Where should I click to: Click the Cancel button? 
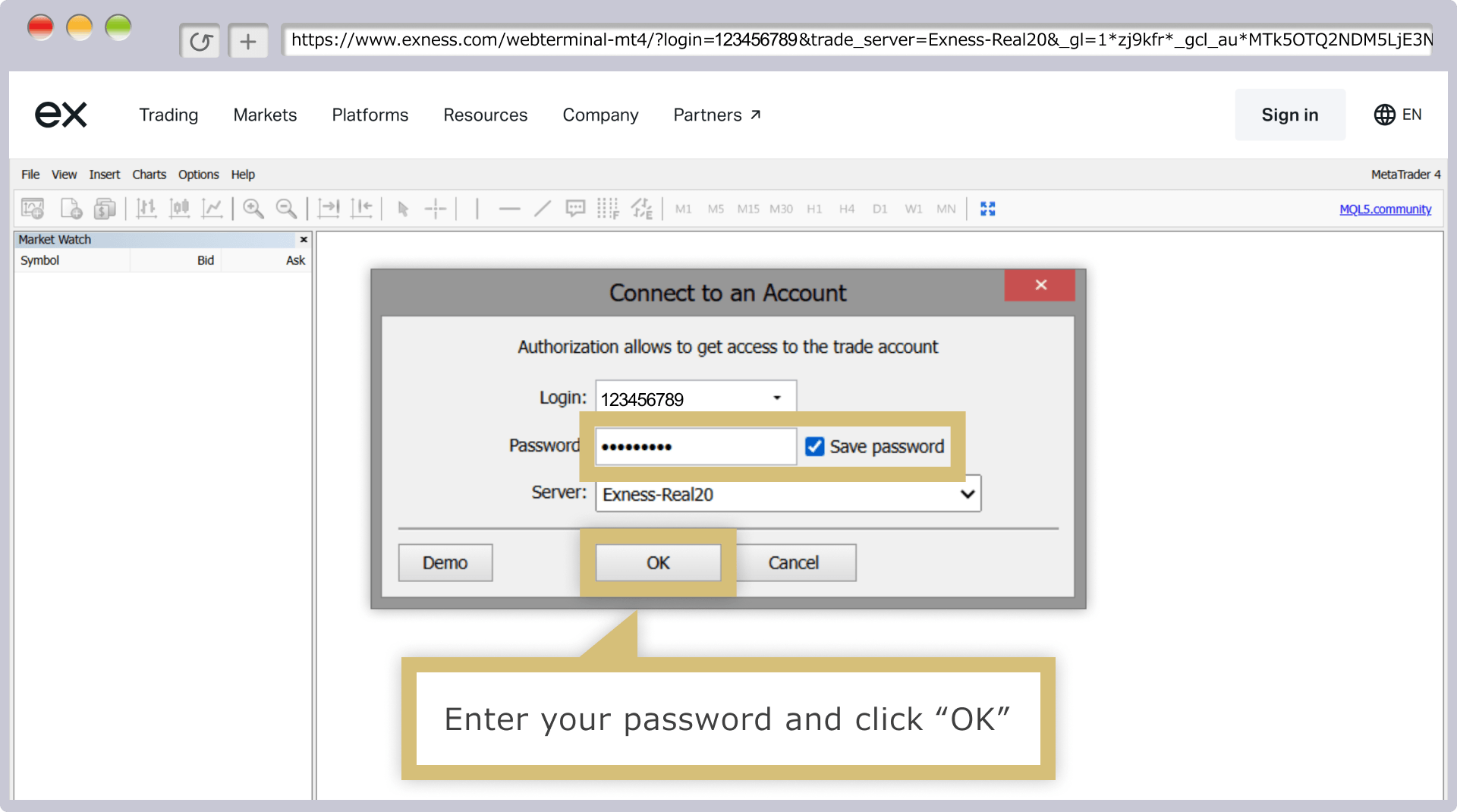coord(794,563)
